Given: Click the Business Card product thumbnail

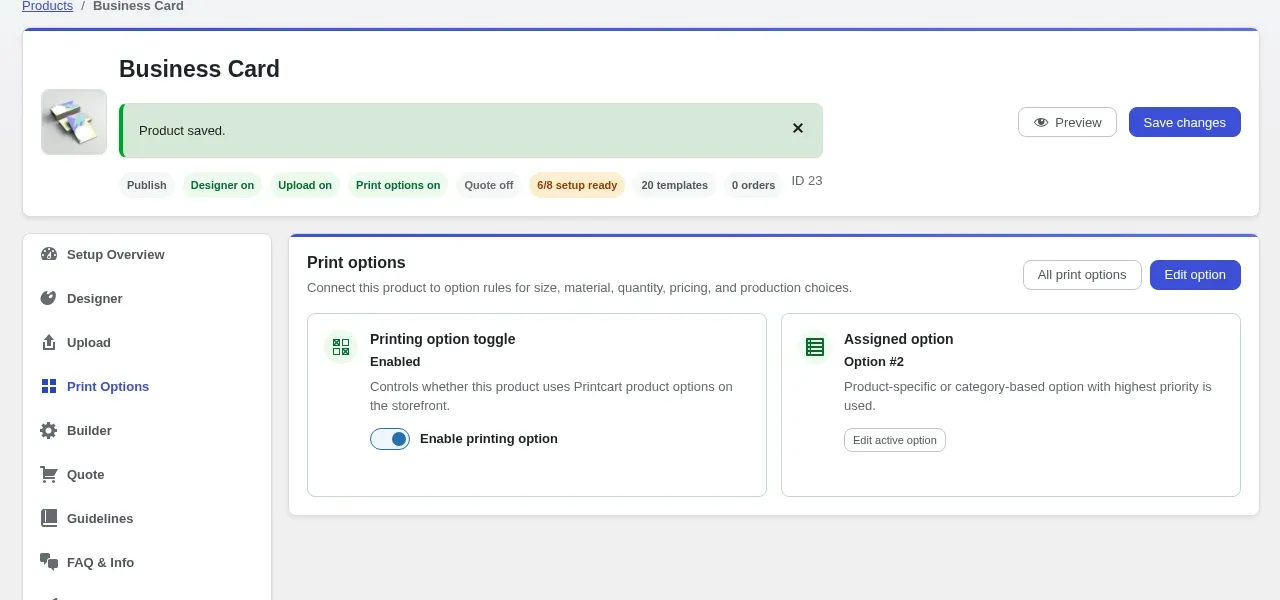Looking at the screenshot, I should click(x=74, y=122).
